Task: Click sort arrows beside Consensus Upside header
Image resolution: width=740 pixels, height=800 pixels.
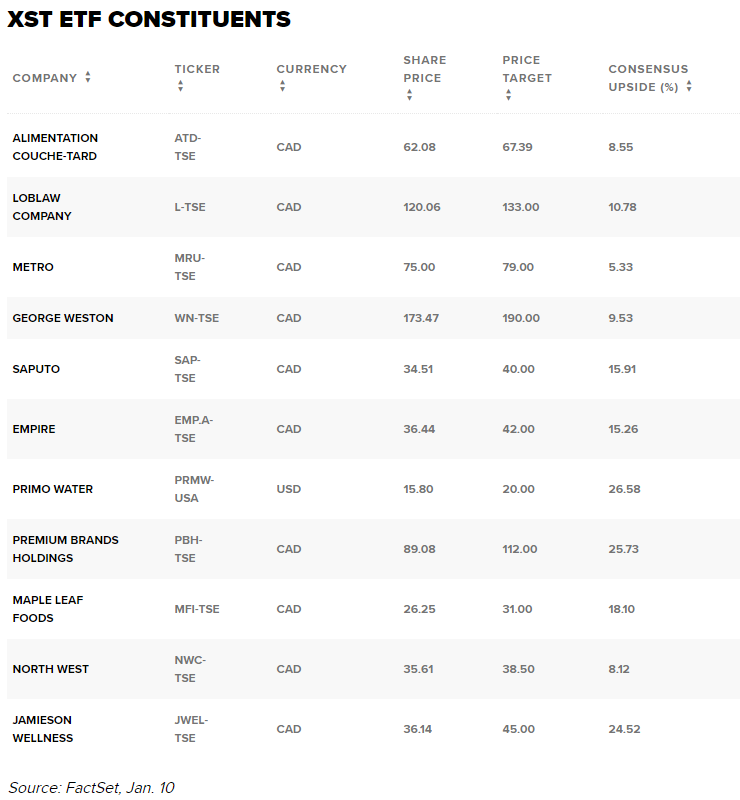Action: (x=689, y=87)
